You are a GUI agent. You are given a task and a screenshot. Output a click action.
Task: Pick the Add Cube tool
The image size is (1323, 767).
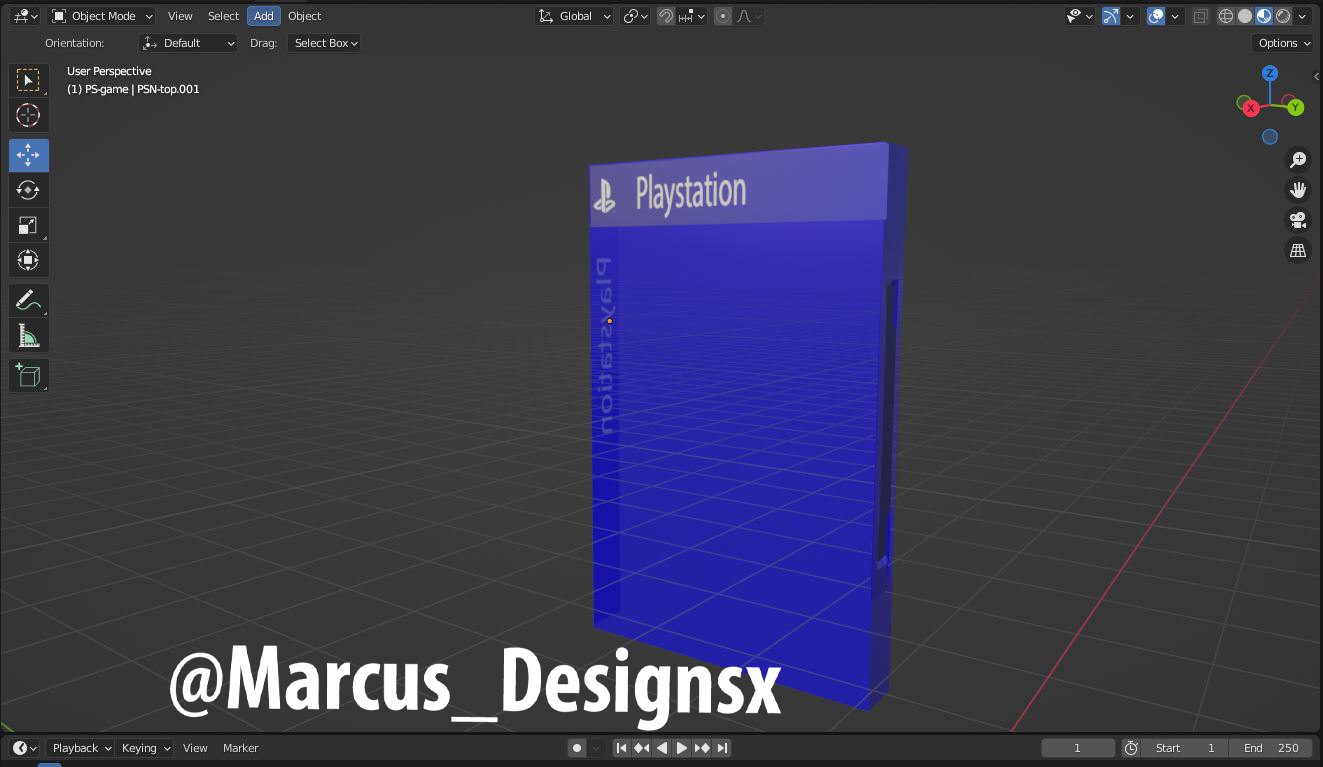point(28,375)
